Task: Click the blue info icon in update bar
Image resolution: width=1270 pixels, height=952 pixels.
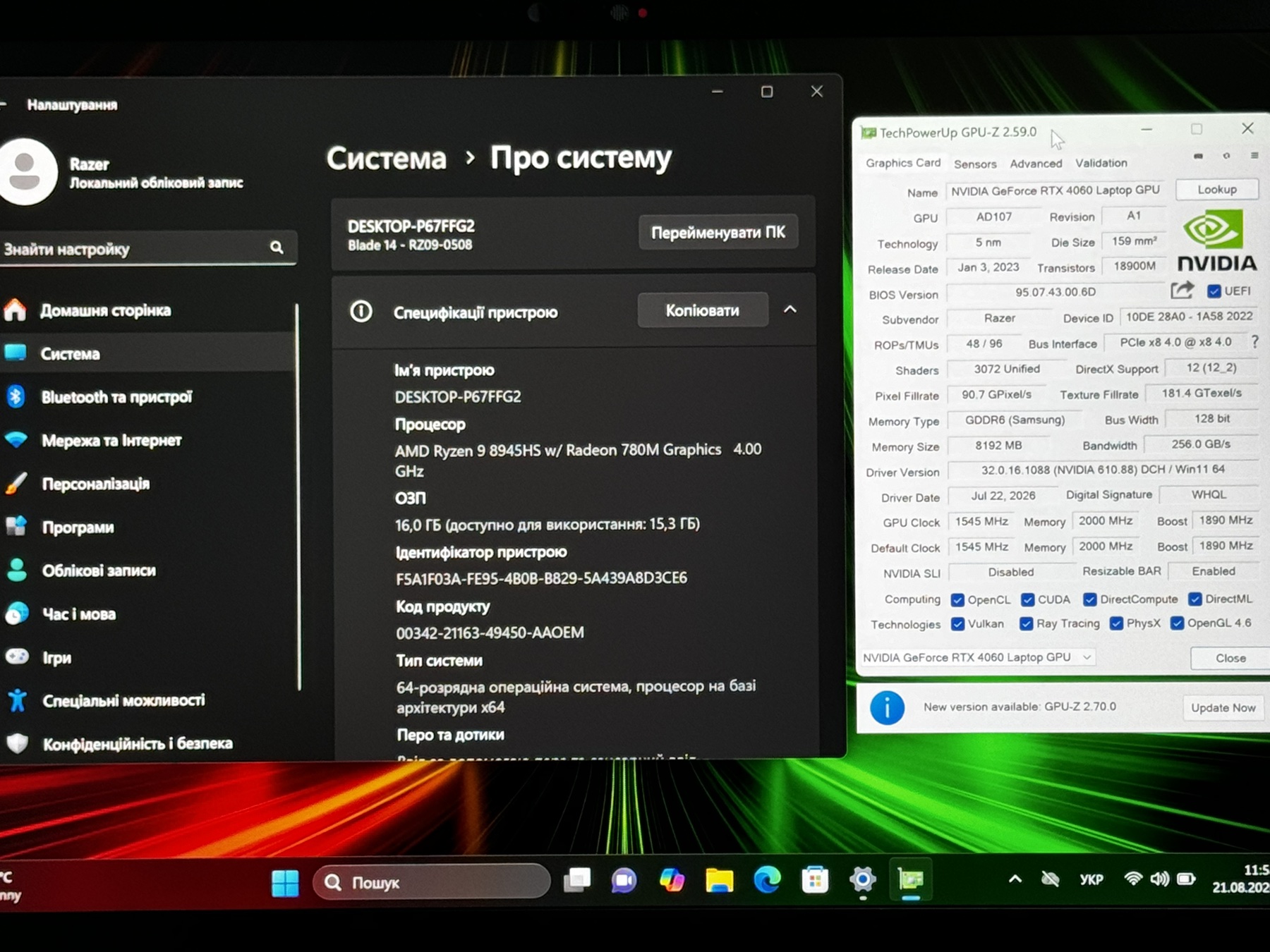Action: point(887,707)
